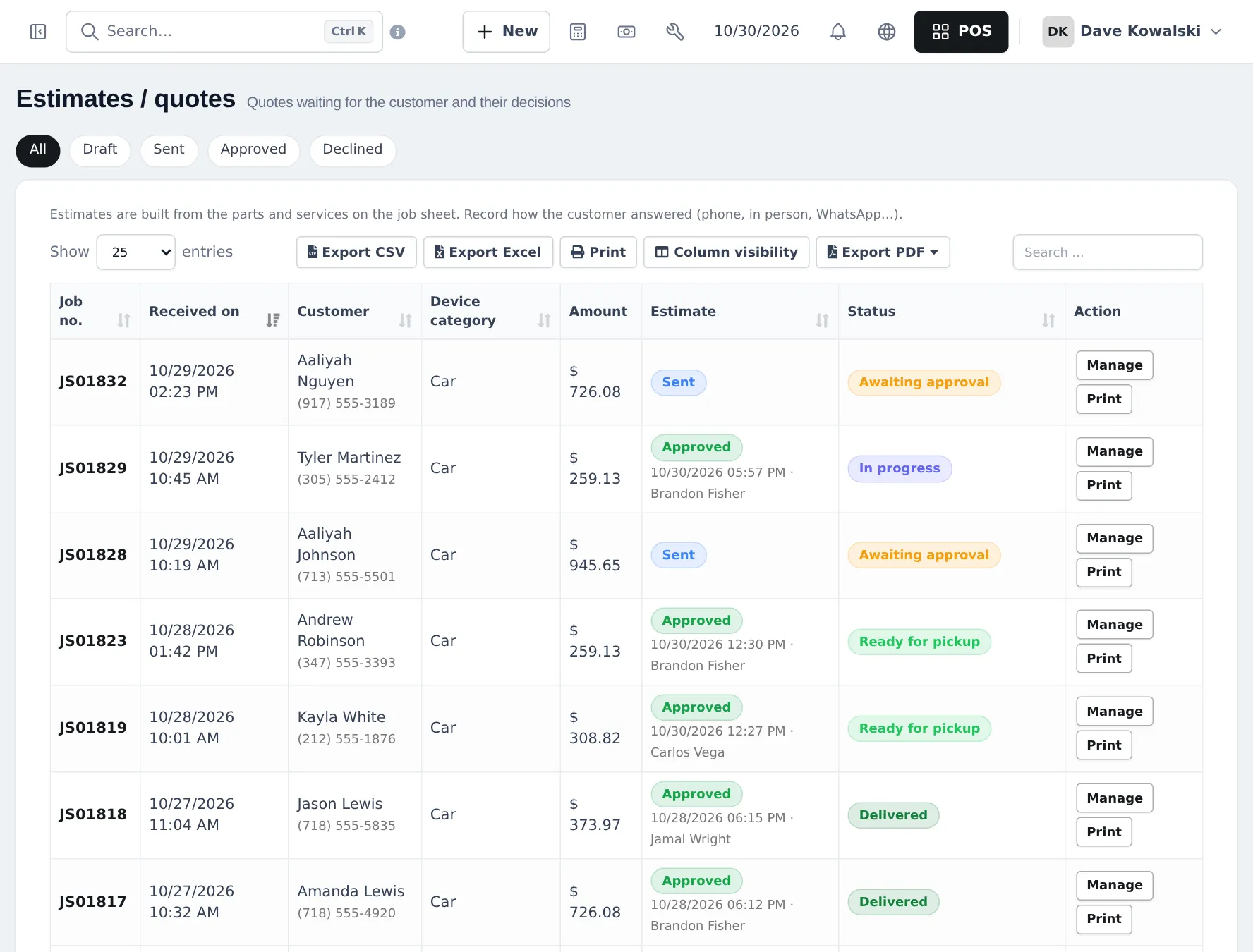This screenshot has width=1253, height=952.
Task: Manage job JS01818
Action: coord(1114,798)
